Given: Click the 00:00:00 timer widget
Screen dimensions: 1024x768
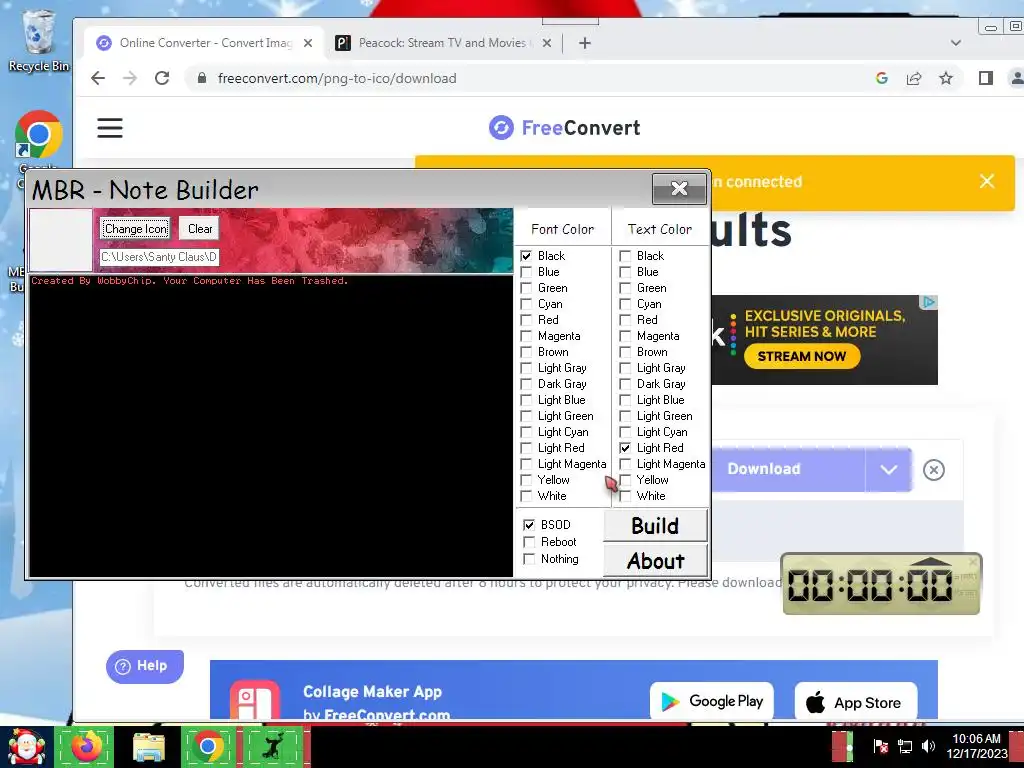Looking at the screenshot, I should coord(881,583).
